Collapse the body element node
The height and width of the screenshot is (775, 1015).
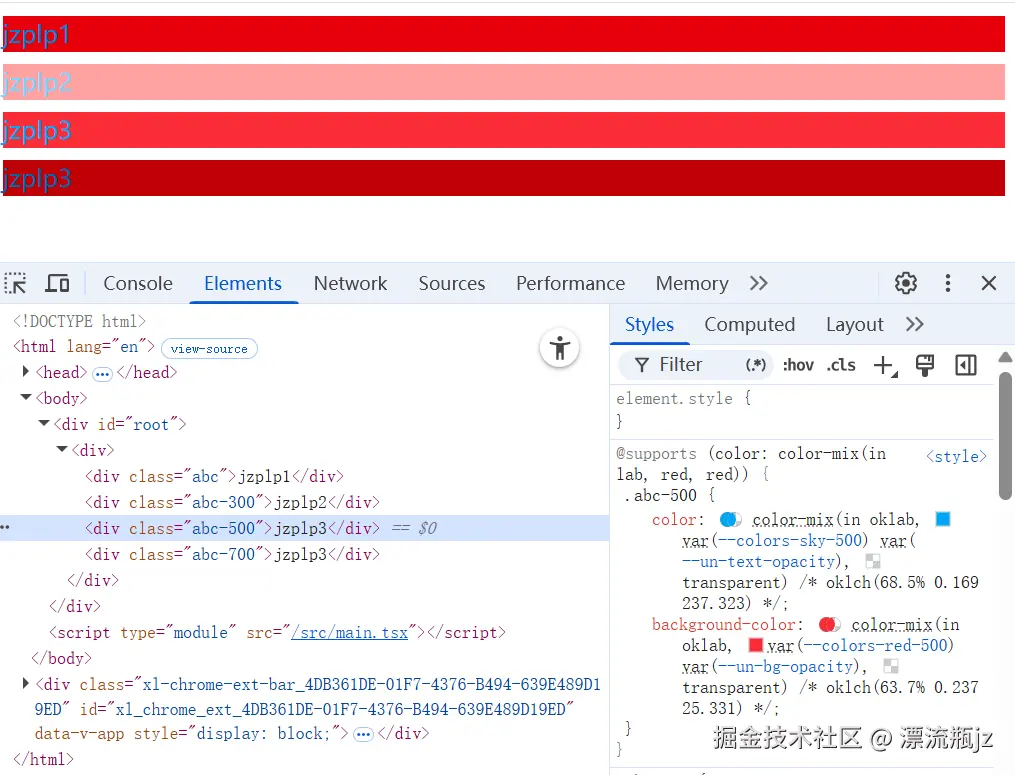(26, 398)
